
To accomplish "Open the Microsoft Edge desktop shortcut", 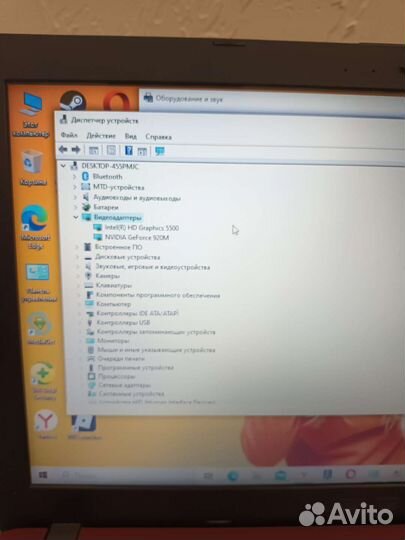I will 34,227.
